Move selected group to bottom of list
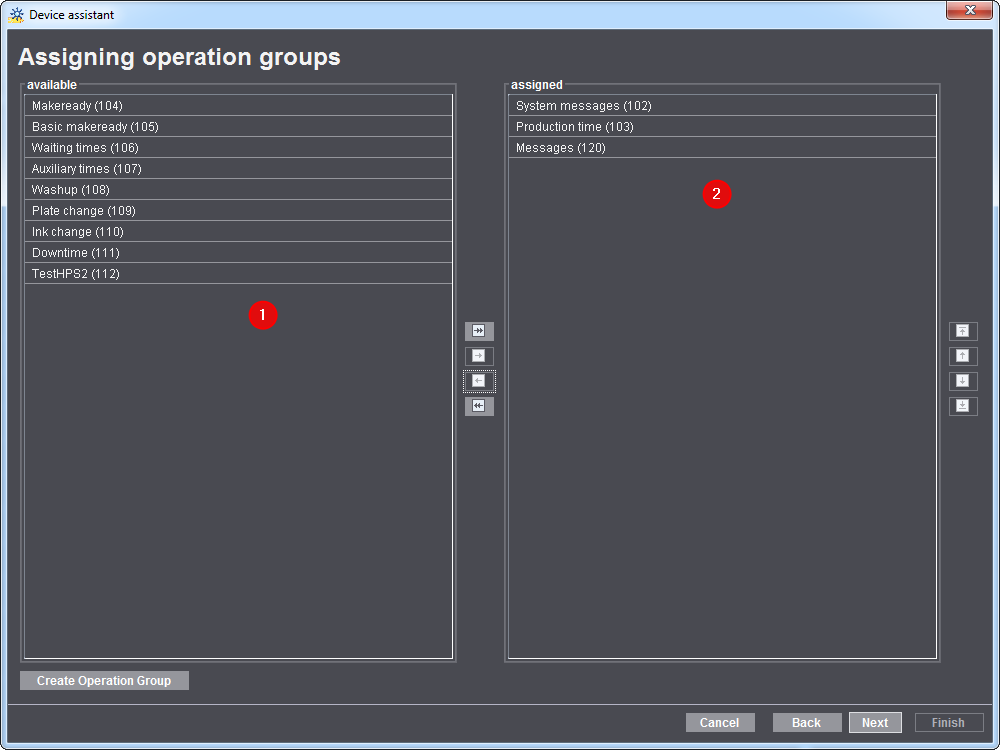Image resolution: width=1000 pixels, height=750 pixels. click(x=963, y=406)
